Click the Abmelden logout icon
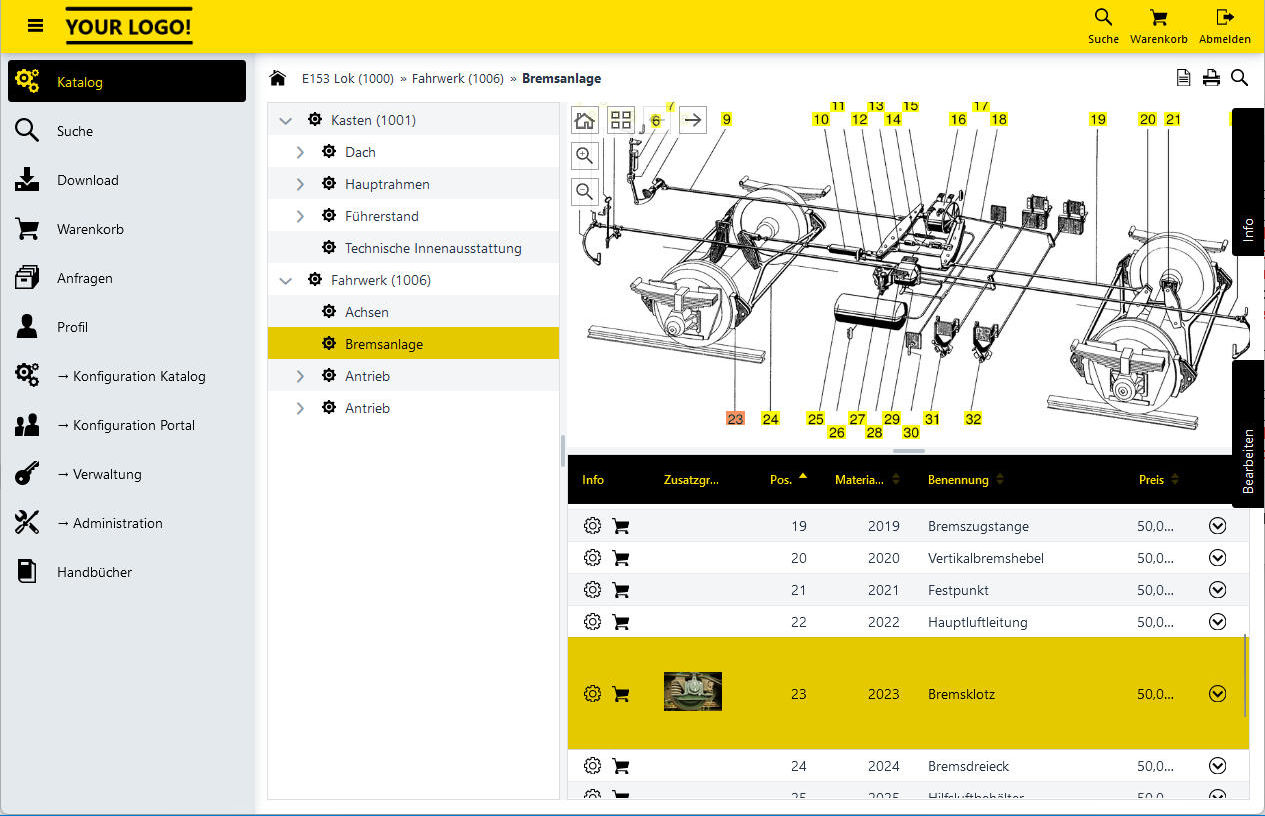 point(1224,18)
